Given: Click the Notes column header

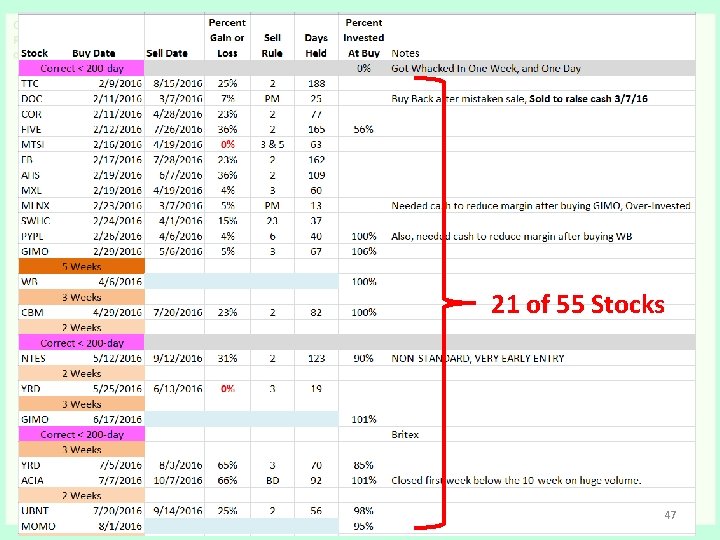Looking at the screenshot, I should point(405,53).
